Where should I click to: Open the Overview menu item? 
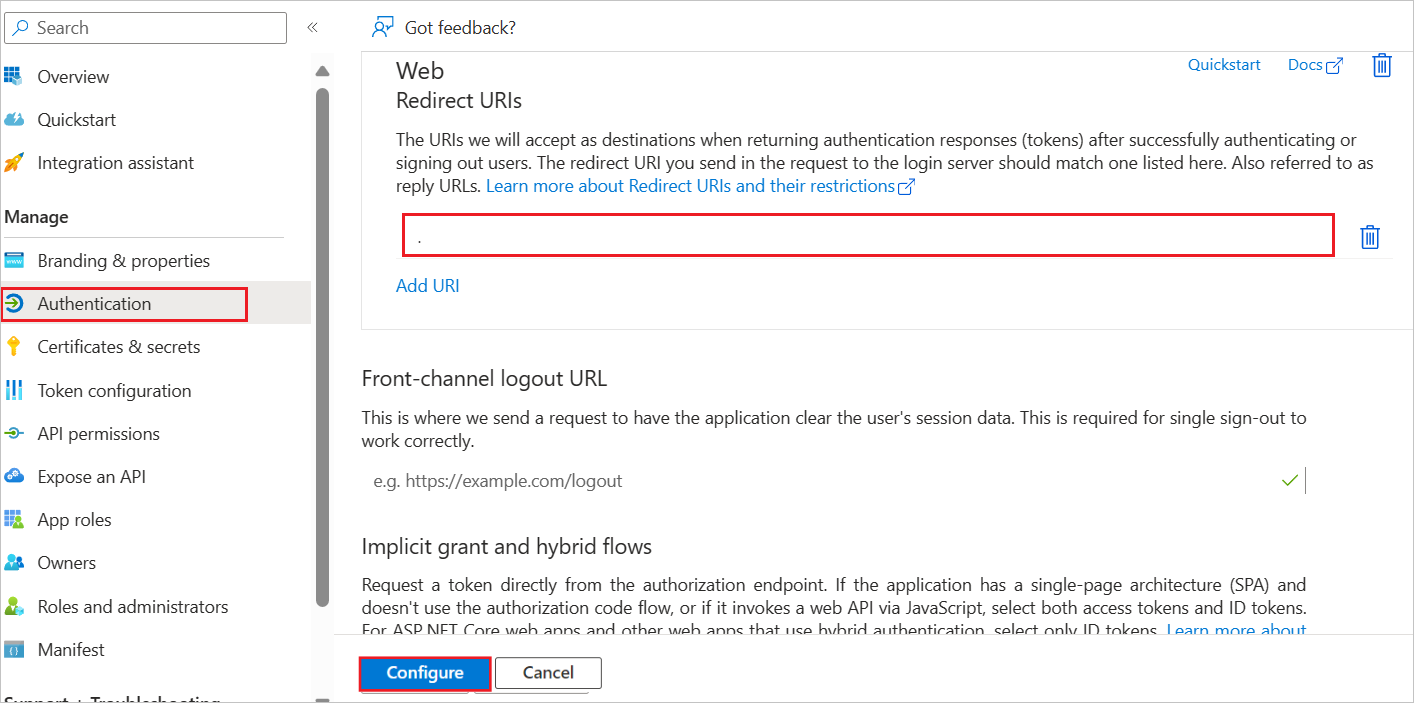point(73,76)
